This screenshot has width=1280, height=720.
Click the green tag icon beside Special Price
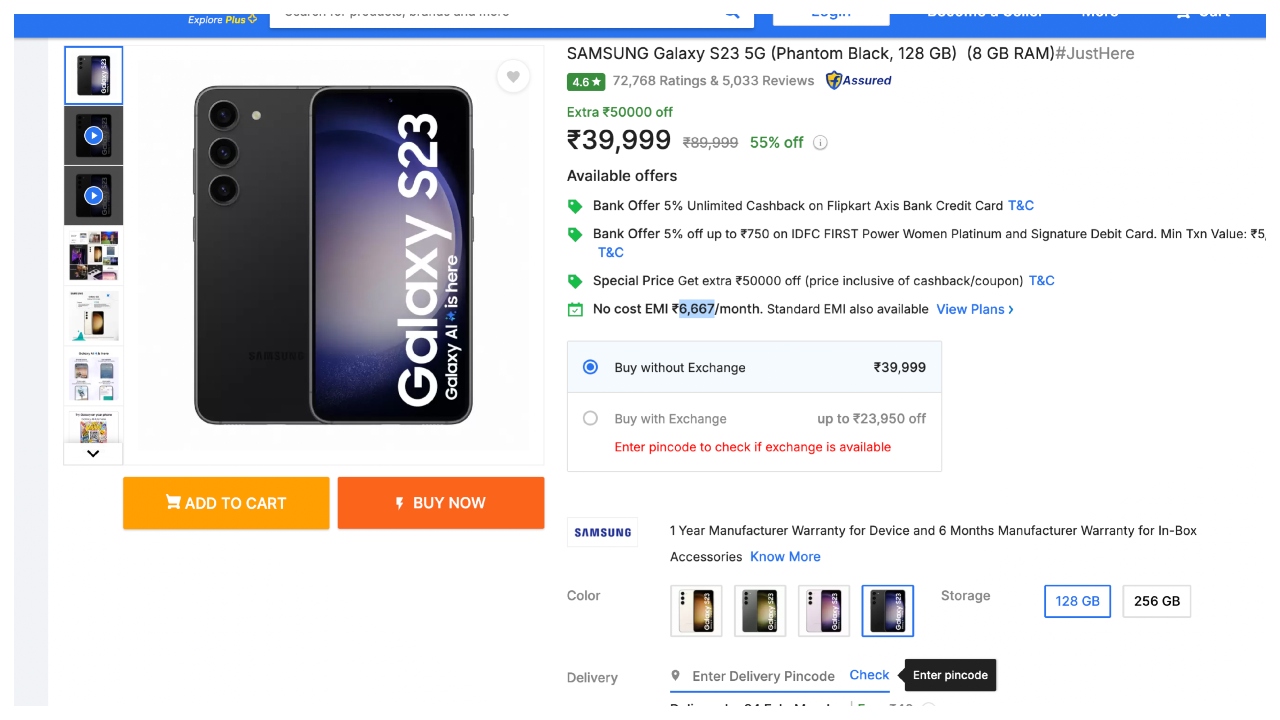click(x=575, y=281)
